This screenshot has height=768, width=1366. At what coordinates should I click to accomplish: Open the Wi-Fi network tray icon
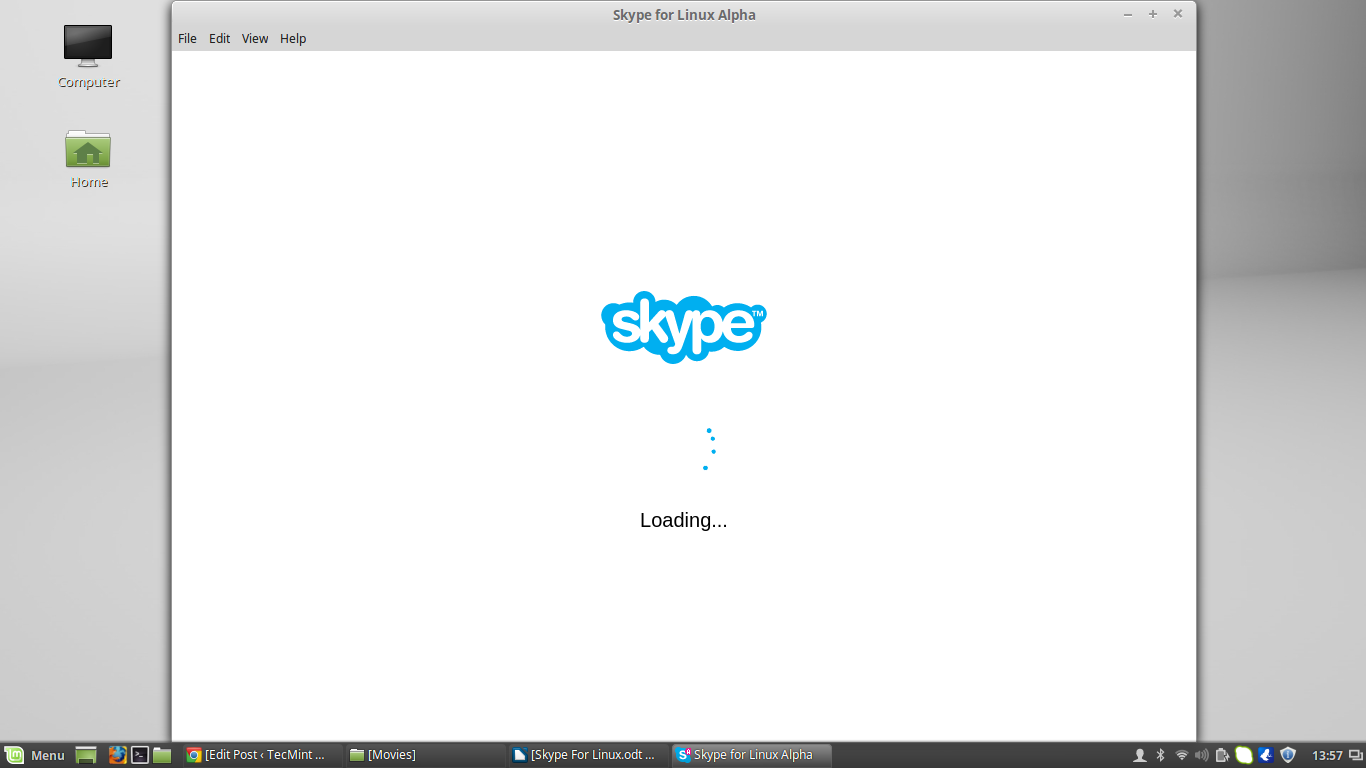tap(1181, 755)
